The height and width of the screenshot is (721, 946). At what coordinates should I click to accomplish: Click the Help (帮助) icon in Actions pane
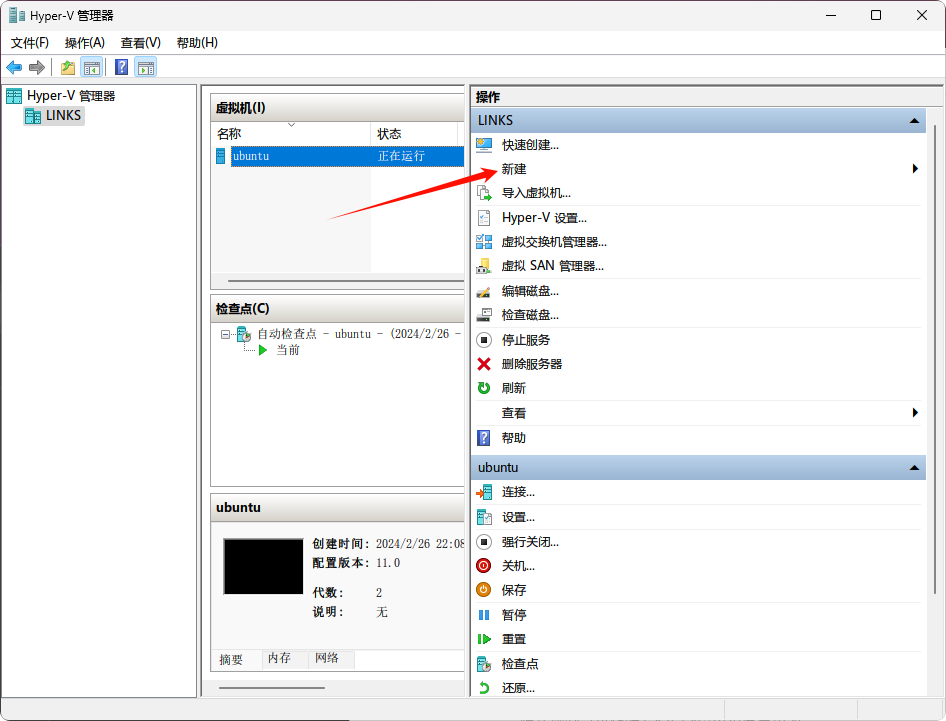click(x=484, y=438)
